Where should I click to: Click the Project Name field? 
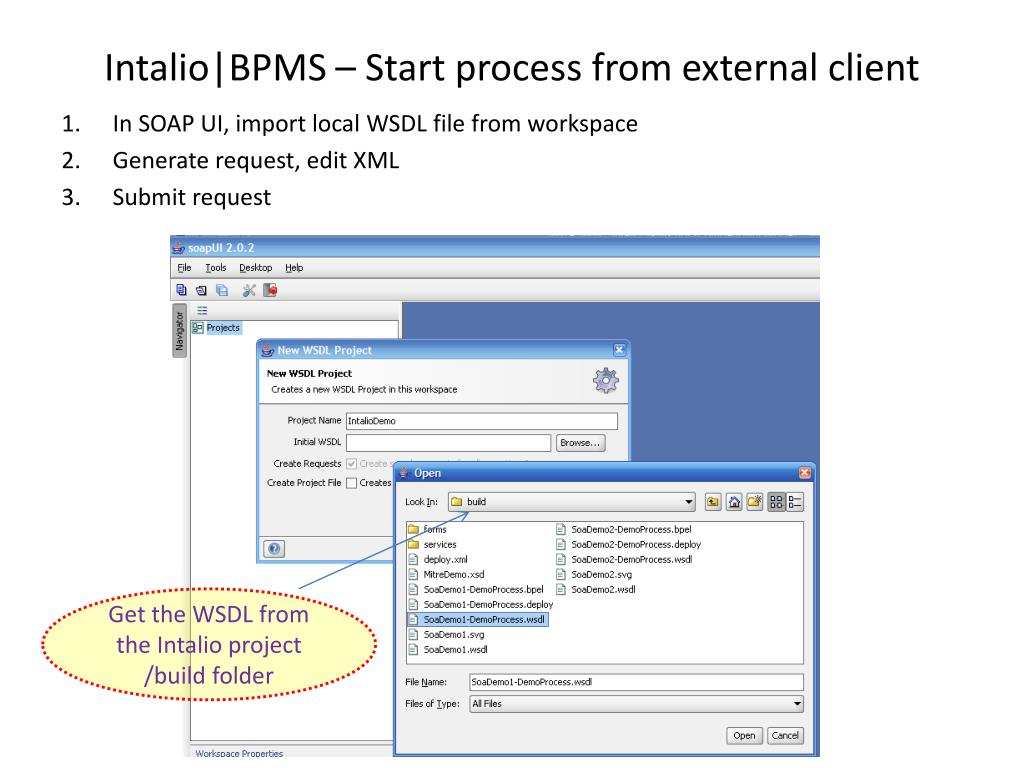(x=481, y=421)
